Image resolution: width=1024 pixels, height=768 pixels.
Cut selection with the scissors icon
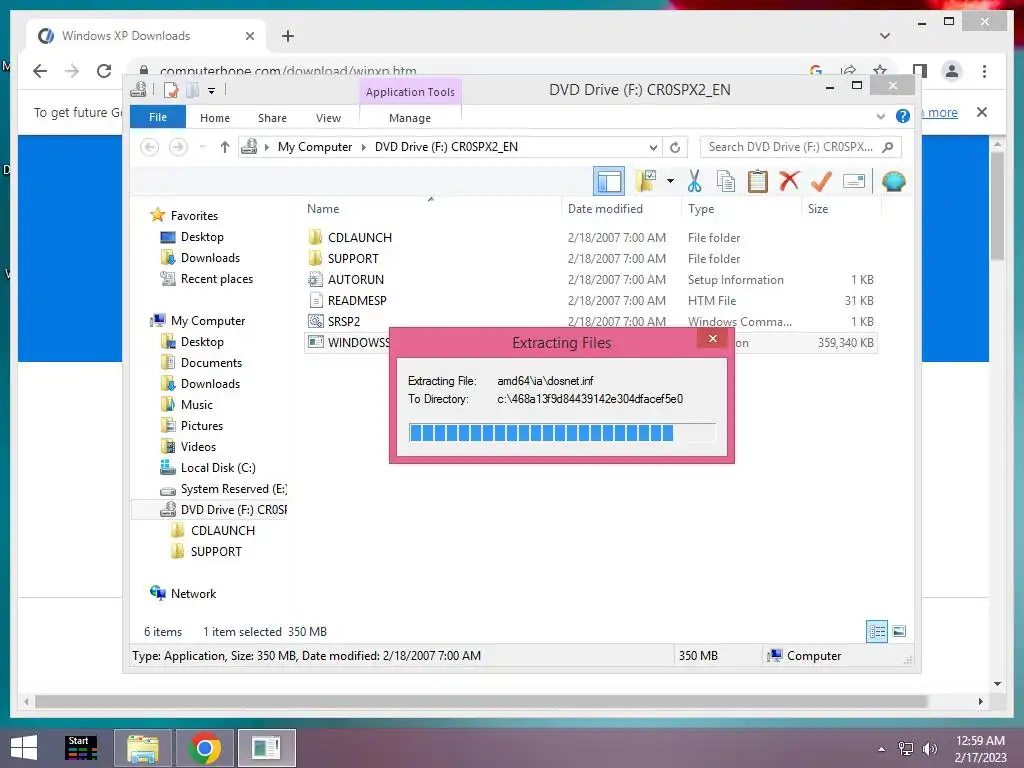(694, 181)
